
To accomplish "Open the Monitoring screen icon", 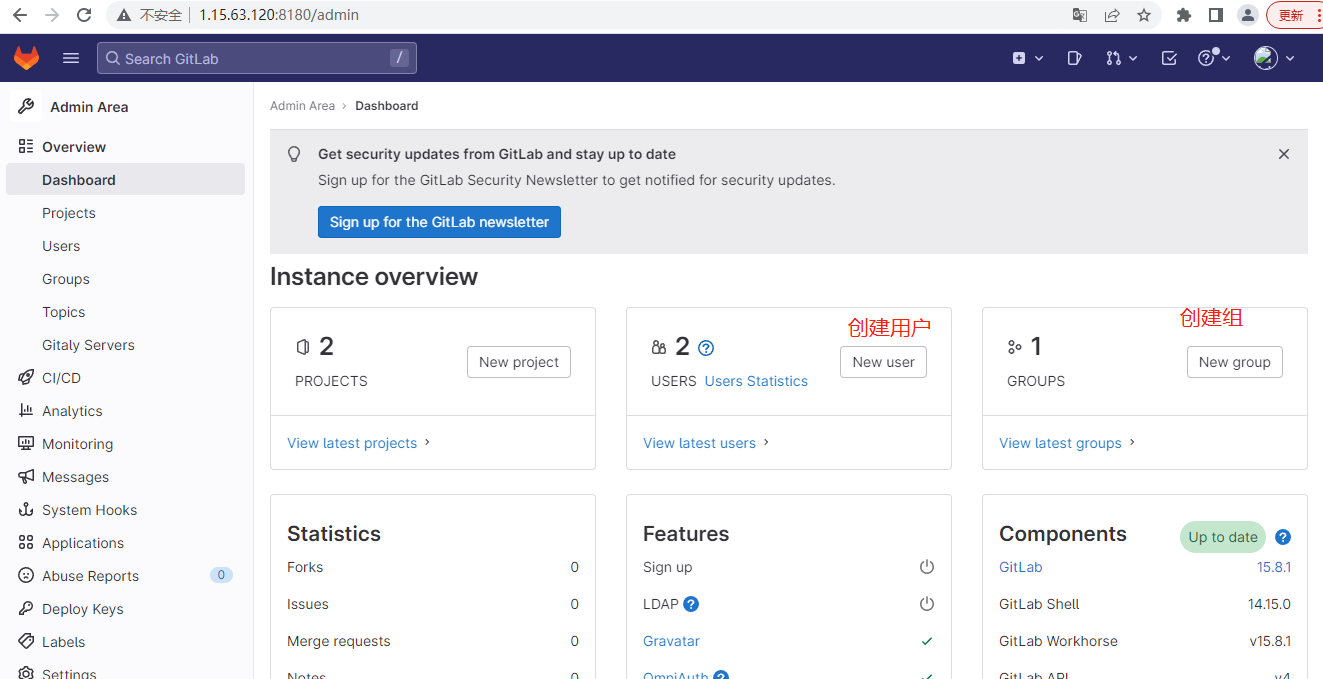I will tap(26, 443).
